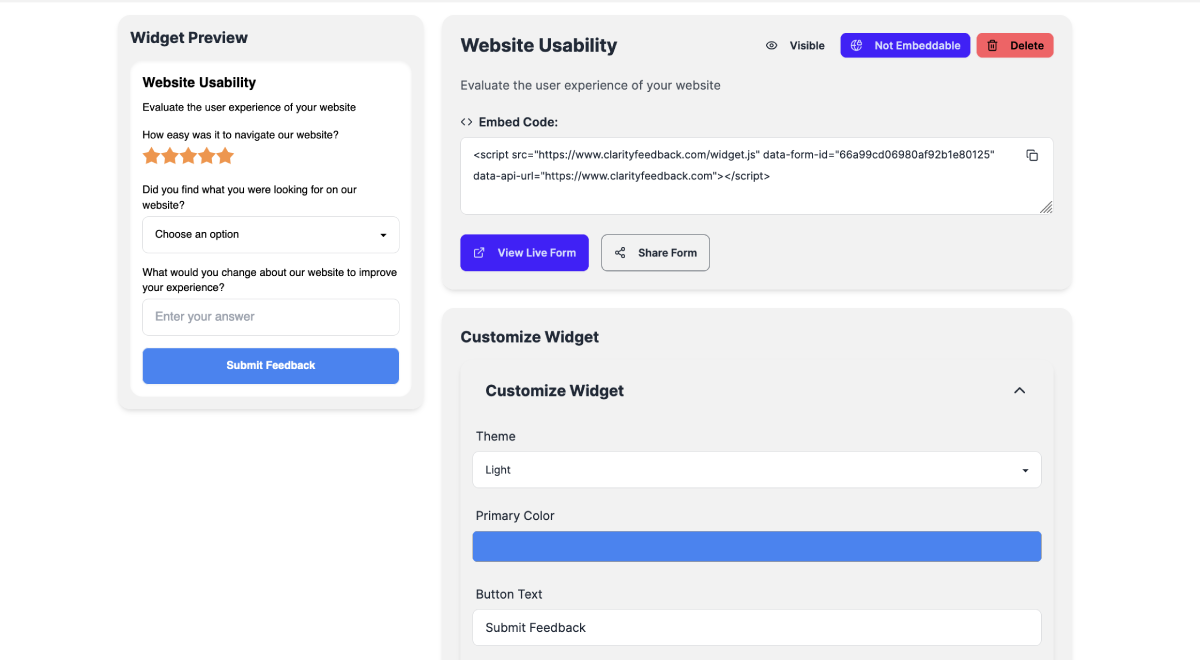The image size is (1200, 660).
Task: Select the fifth star in the rating
Action: [225, 156]
